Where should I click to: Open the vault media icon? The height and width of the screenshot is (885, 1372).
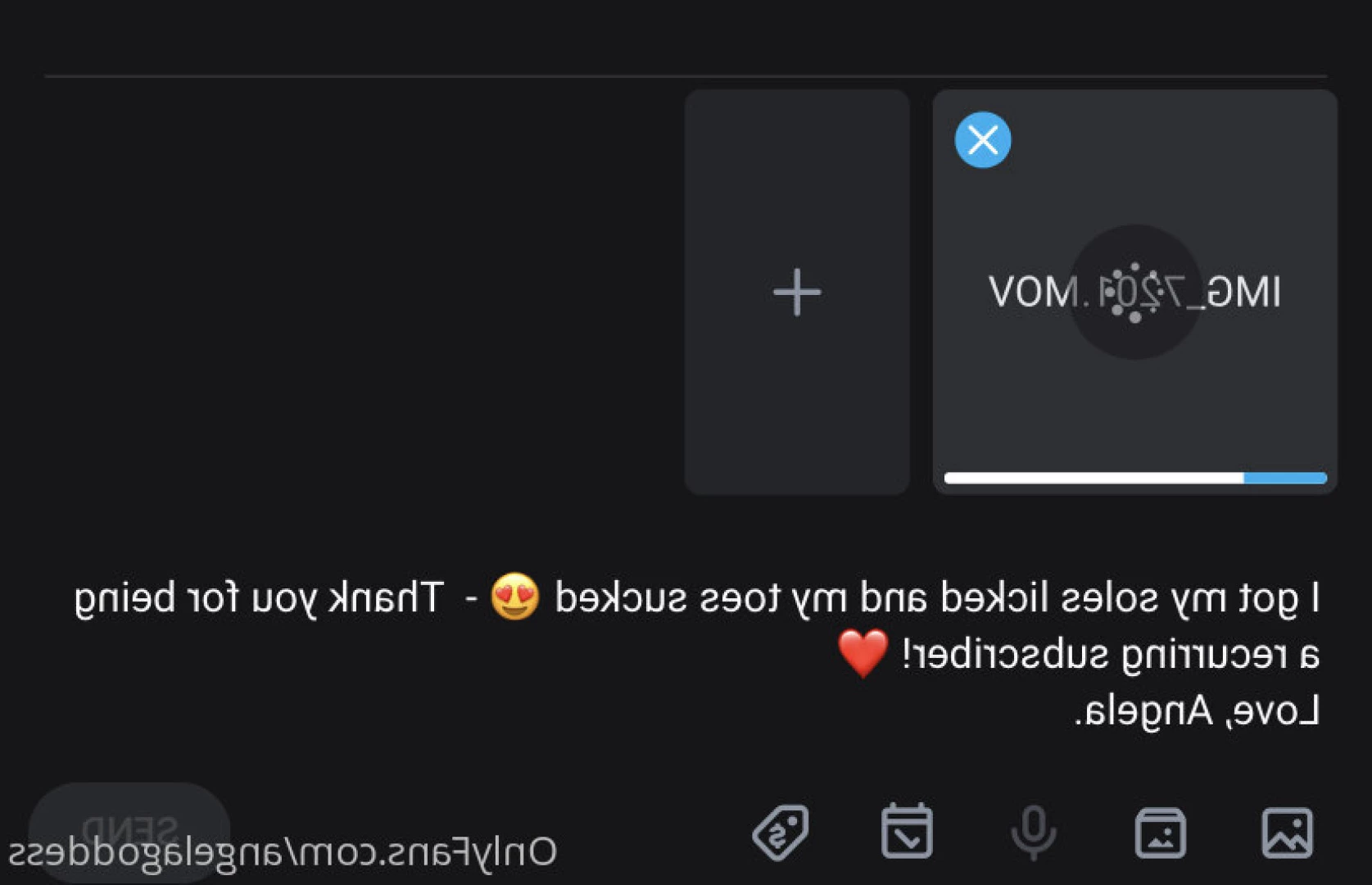tap(1161, 833)
